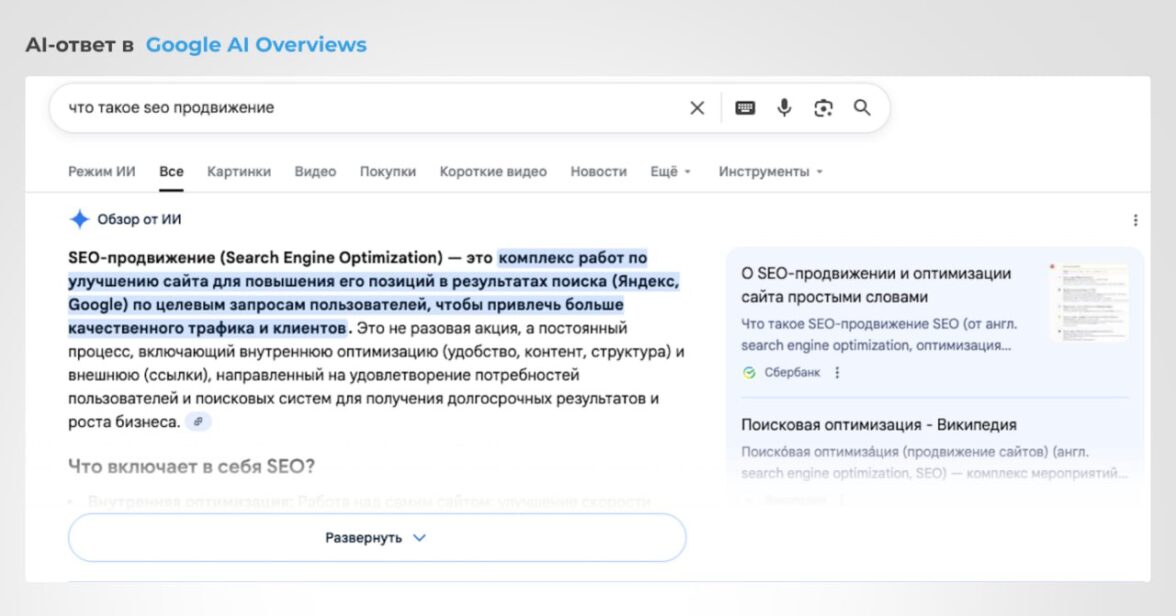Open the Поисковая оптимизация - Википедия link
Screen dimensions: 1176x616
(878, 425)
